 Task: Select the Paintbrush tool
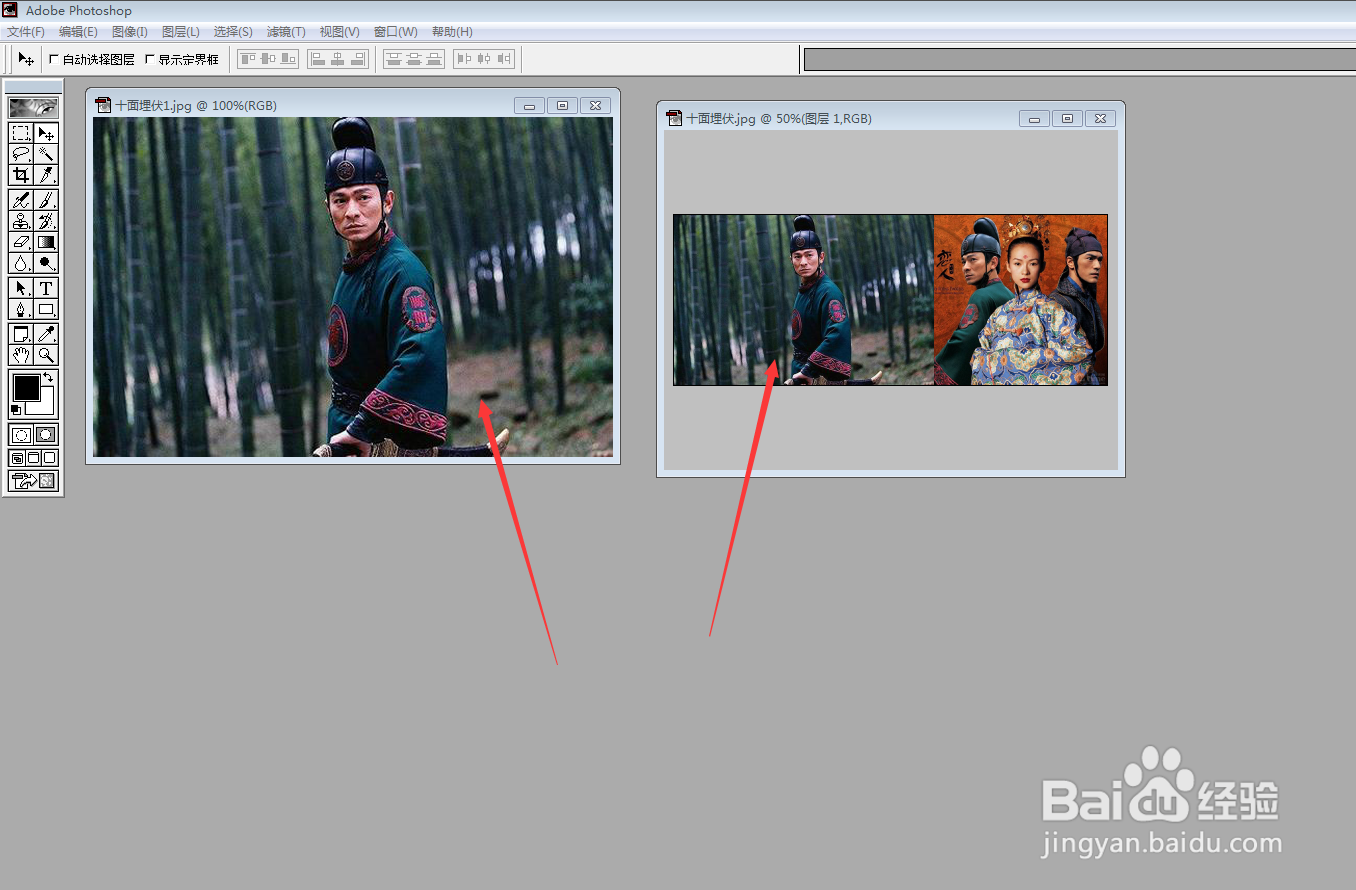(46, 200)
